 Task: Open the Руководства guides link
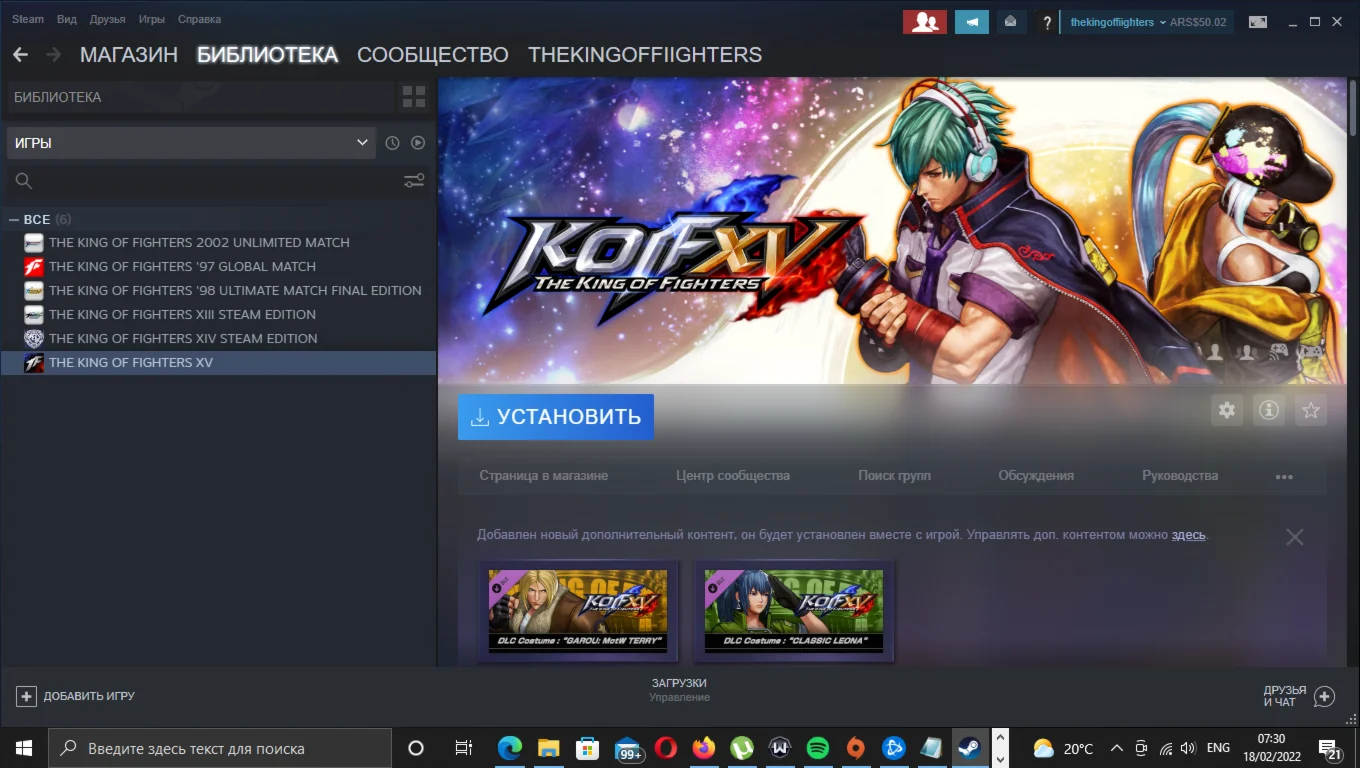tap(1180, 476)
